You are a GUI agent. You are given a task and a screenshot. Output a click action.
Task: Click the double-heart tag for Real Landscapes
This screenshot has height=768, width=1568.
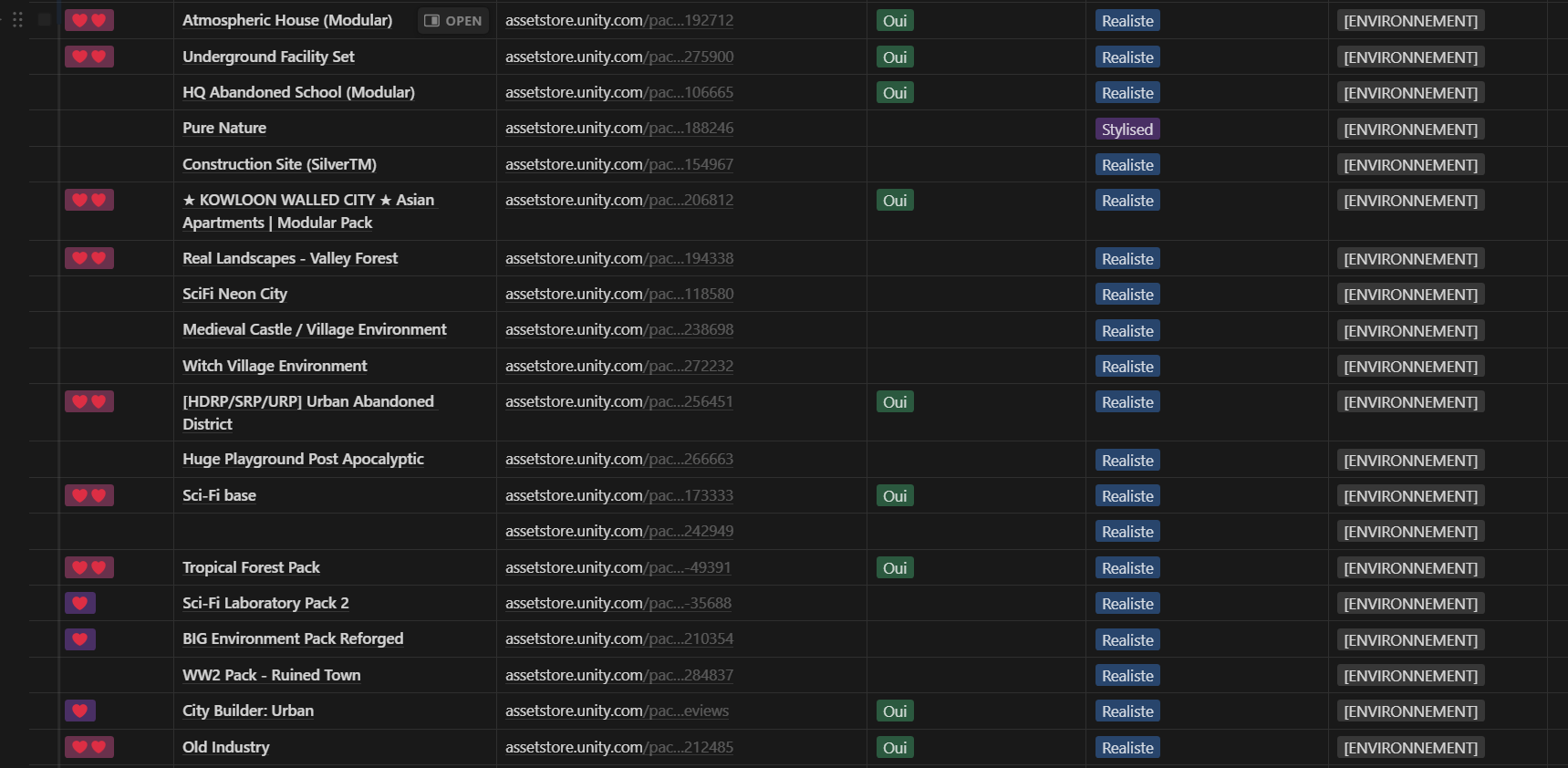[x=89, y=258]
